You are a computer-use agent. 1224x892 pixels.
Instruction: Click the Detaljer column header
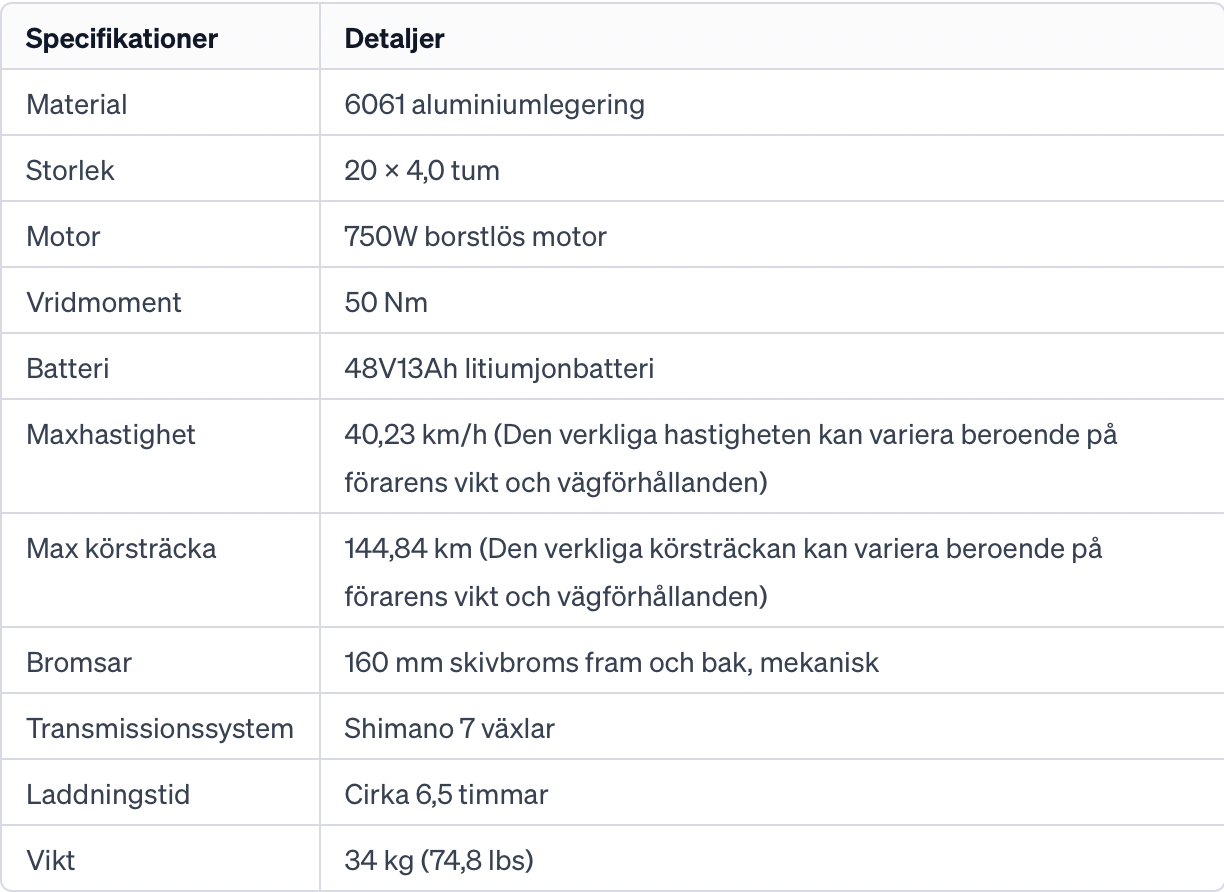click(394, 39)
